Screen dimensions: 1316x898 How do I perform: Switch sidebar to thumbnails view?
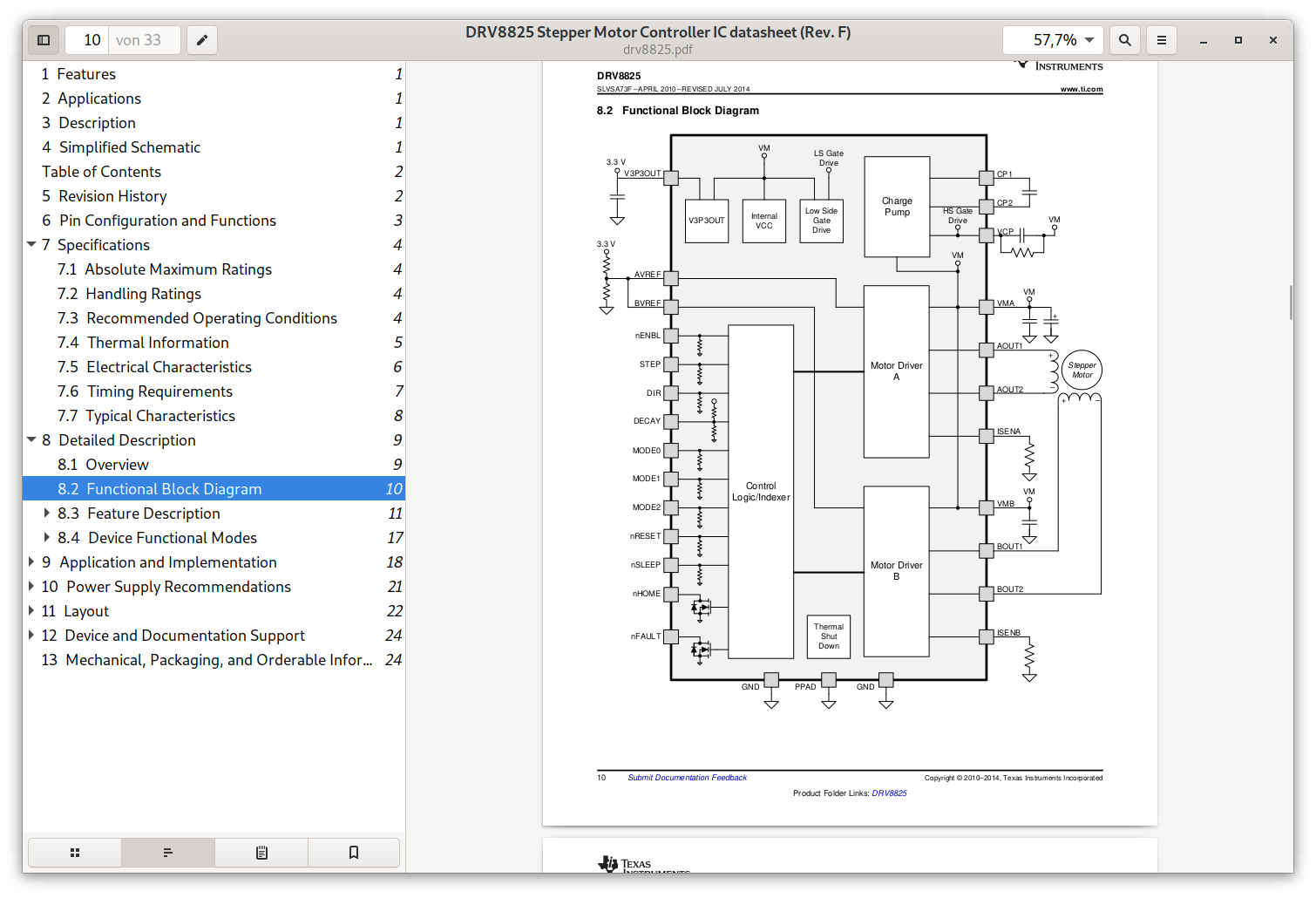(75, 853)
